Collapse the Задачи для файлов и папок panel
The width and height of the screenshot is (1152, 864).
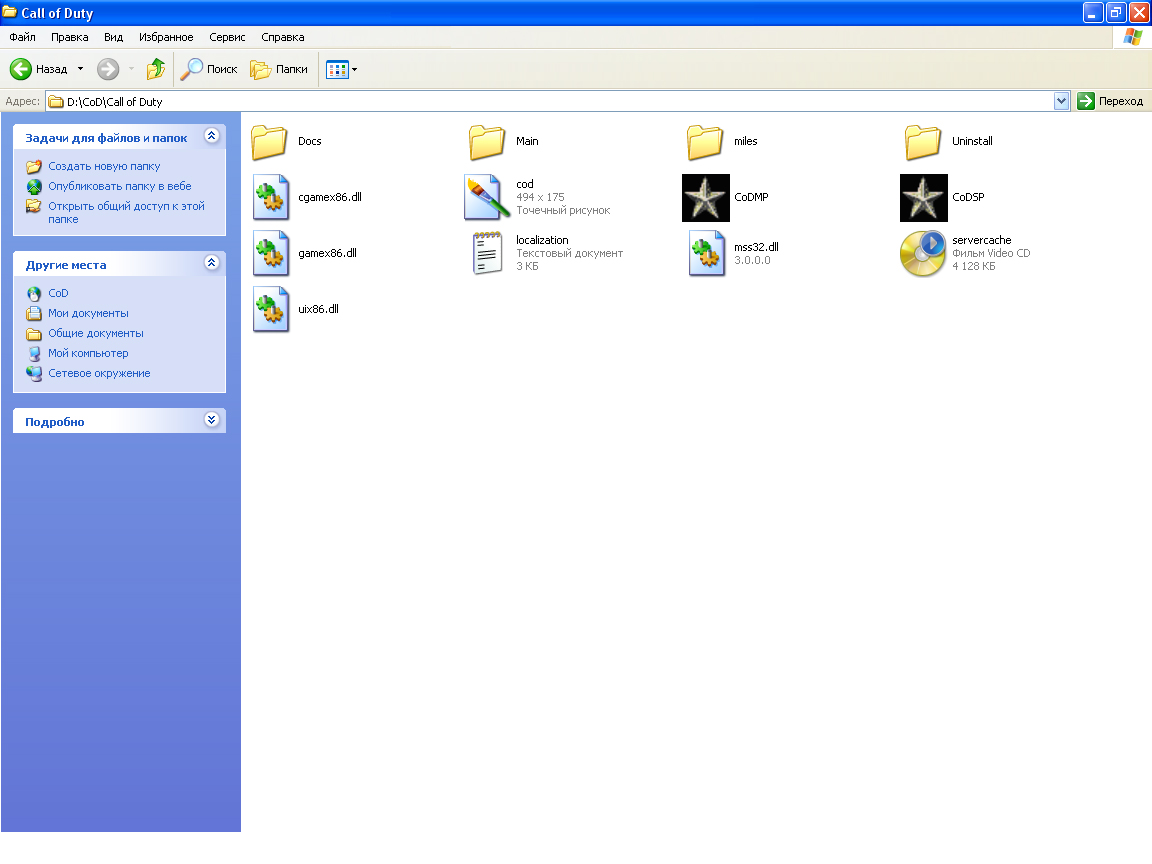[212, 136]
